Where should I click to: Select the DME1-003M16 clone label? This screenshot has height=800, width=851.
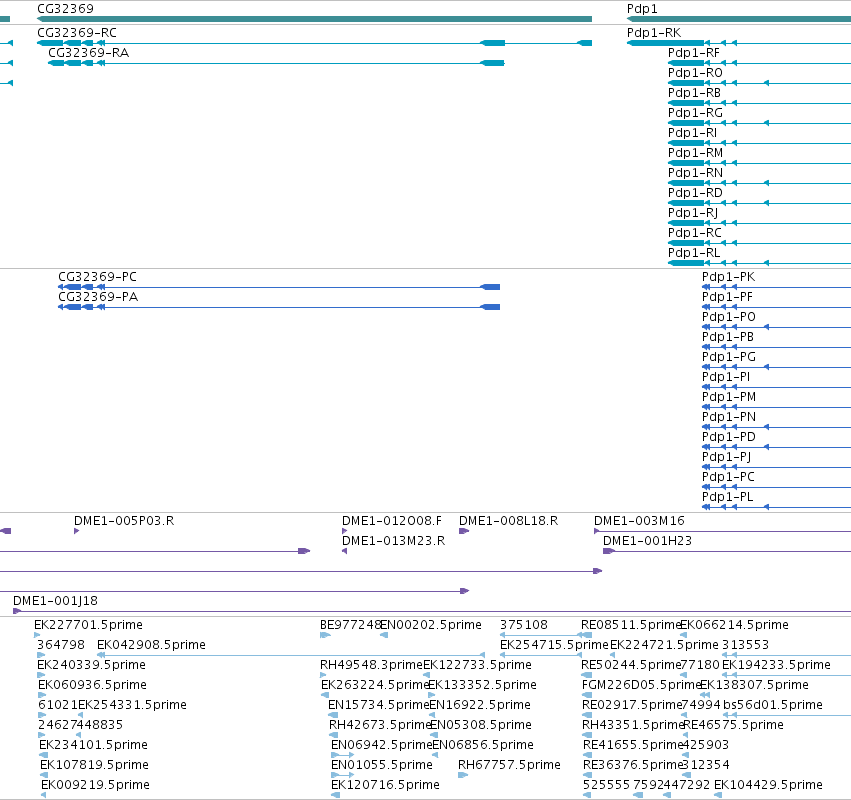click(x=639, y=521)
